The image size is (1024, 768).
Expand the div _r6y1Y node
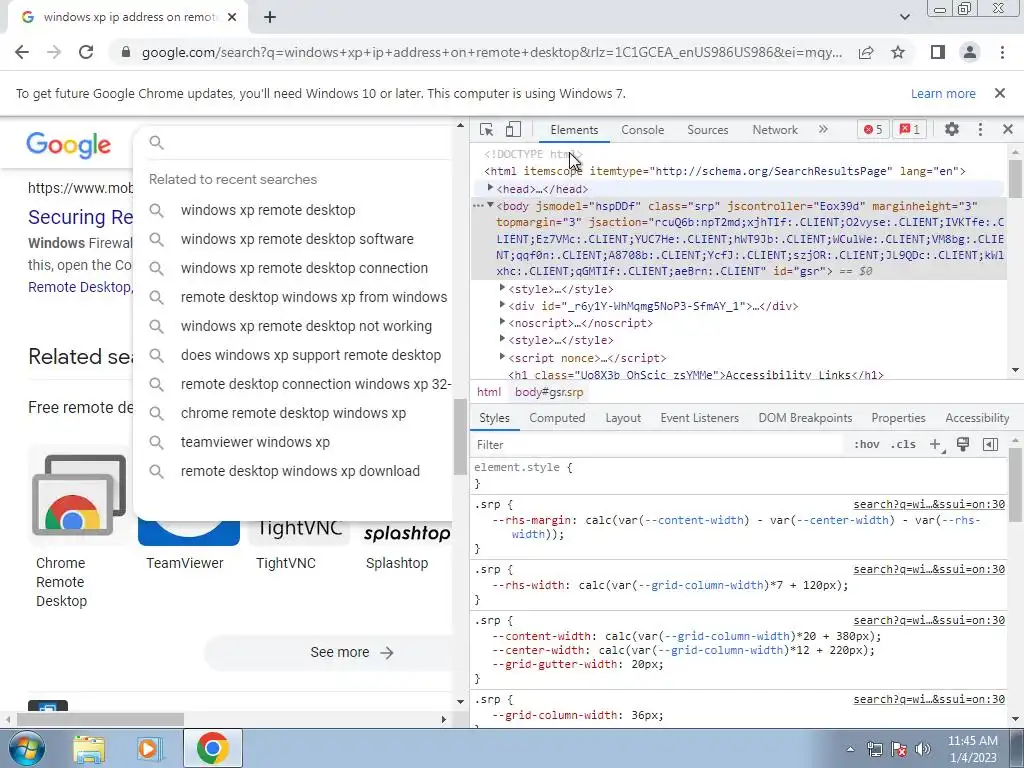point(502,305)
